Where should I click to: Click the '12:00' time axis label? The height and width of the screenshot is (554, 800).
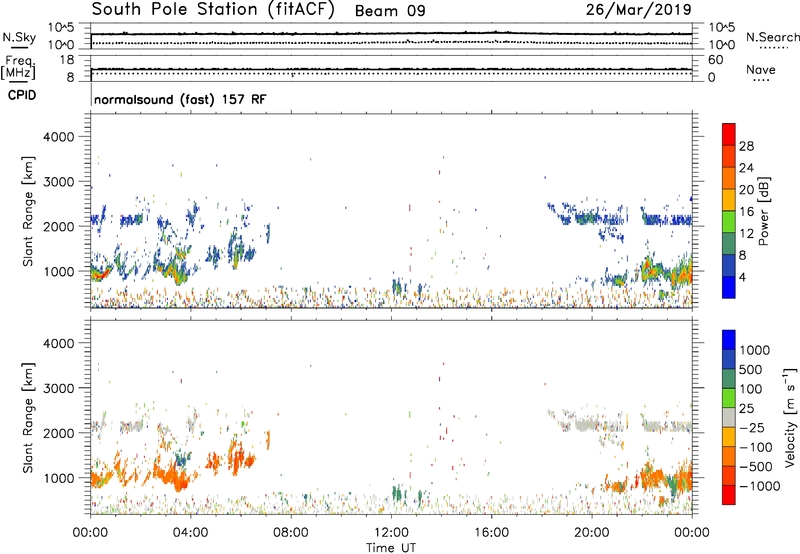click(391, 533)
